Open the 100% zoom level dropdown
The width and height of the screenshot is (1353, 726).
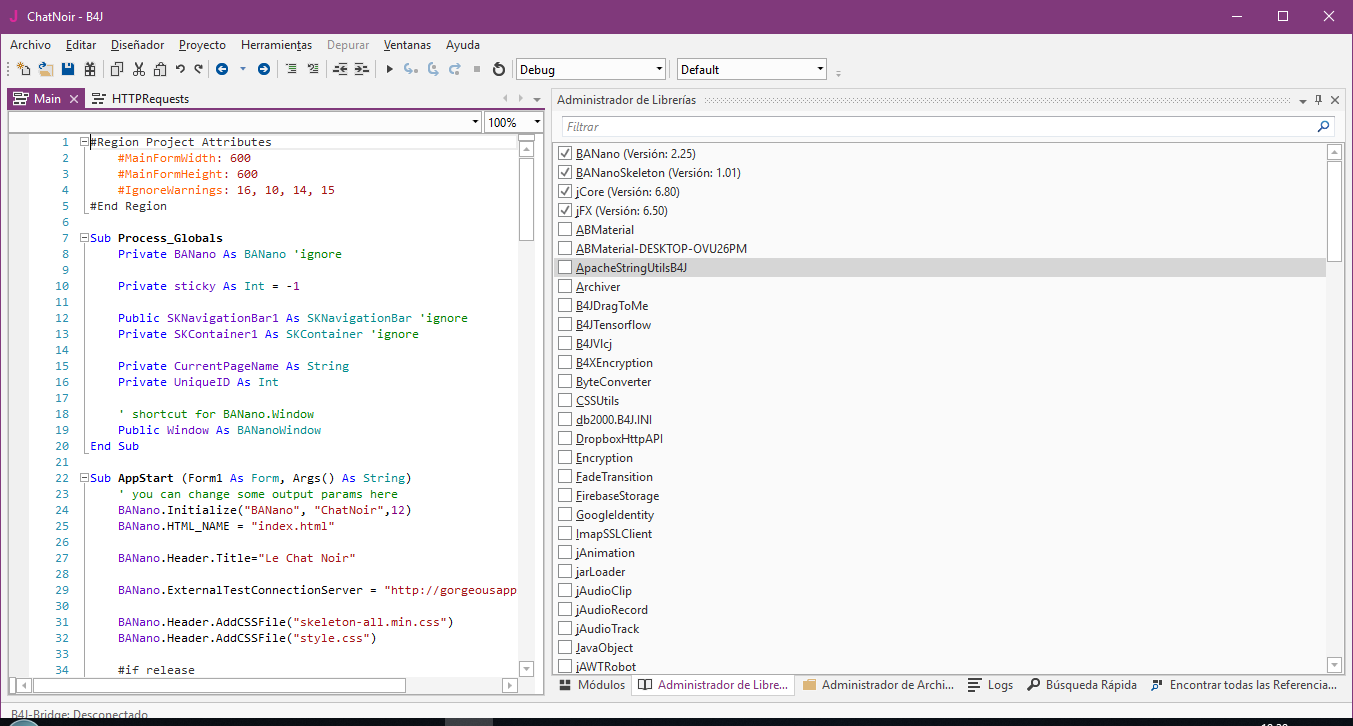coord(537,122)
